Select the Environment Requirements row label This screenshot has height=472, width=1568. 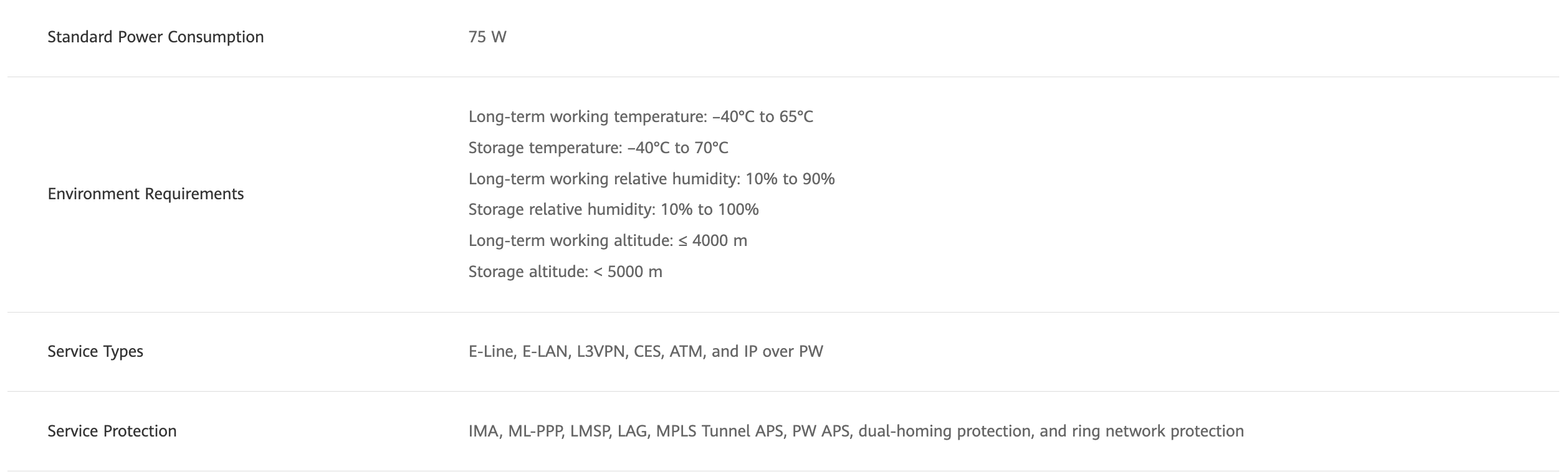(145, 194)
